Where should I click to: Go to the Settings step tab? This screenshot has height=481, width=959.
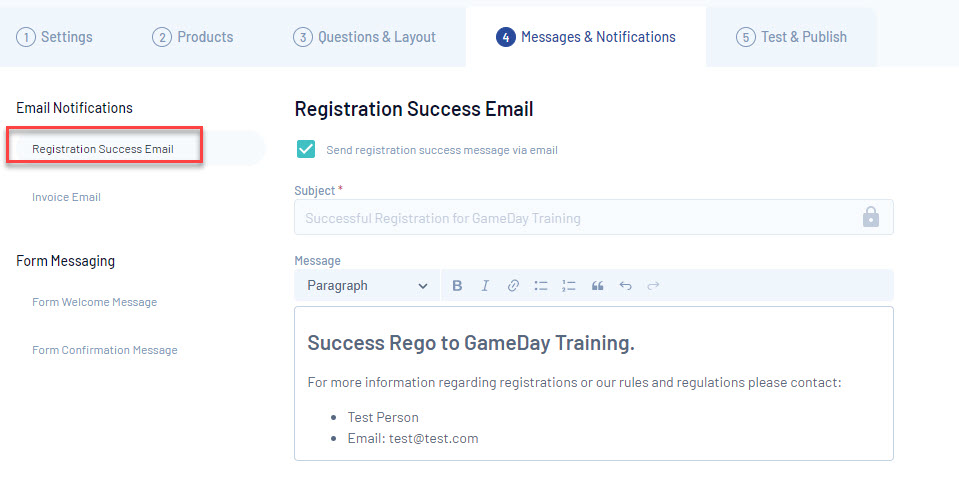(x=55, y=37)
